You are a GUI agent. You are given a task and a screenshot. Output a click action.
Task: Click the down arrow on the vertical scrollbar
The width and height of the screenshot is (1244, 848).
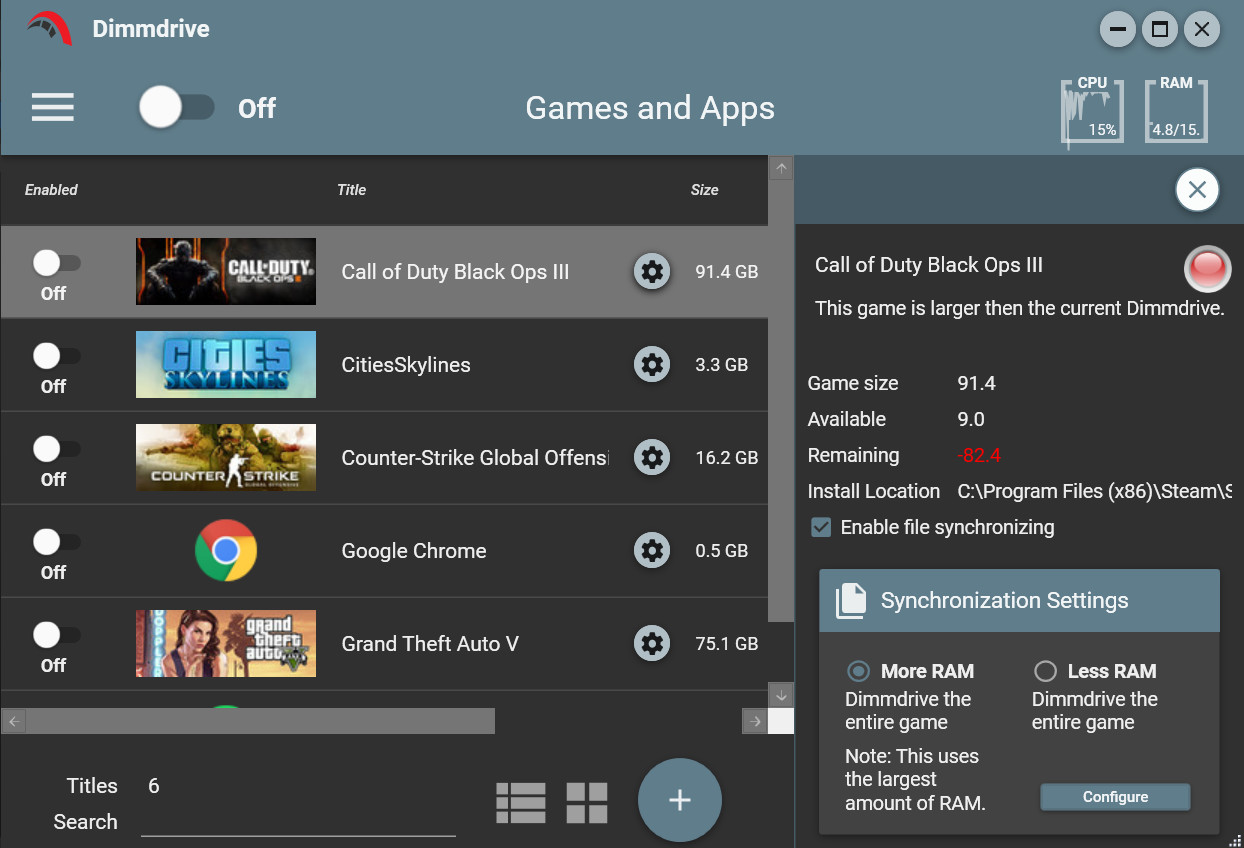coord(781,695)
